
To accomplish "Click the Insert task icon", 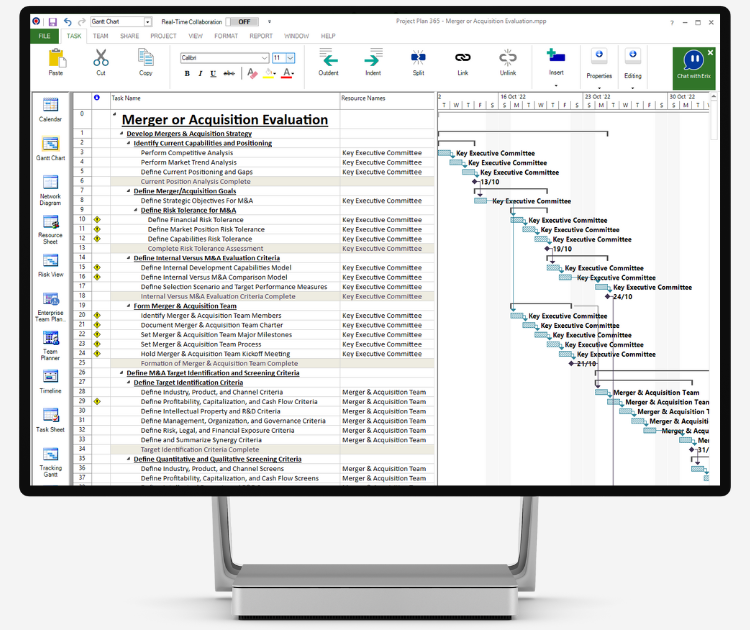I will pyautogui.click(x=556, y=56).
